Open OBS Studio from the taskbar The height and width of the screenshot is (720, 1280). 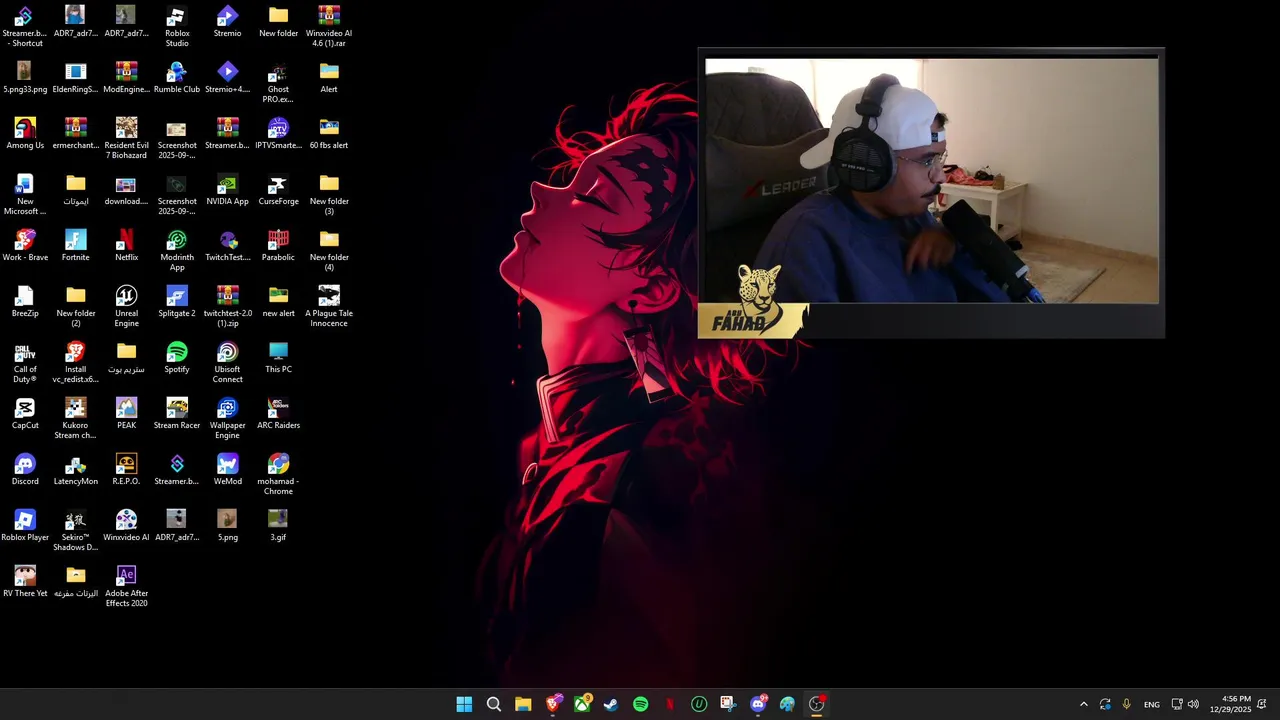817,704
